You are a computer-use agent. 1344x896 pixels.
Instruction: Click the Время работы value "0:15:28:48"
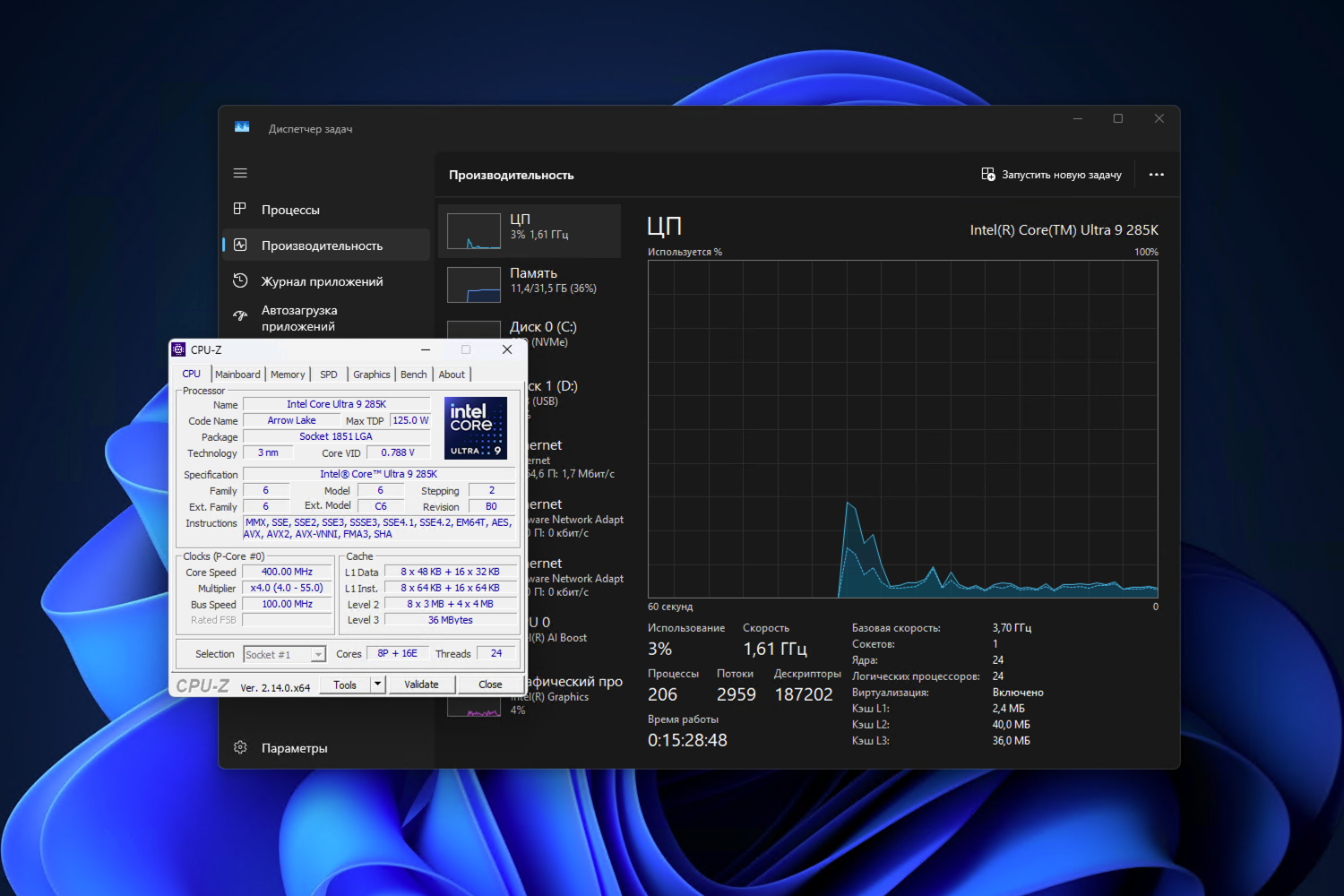pos(687,740)
